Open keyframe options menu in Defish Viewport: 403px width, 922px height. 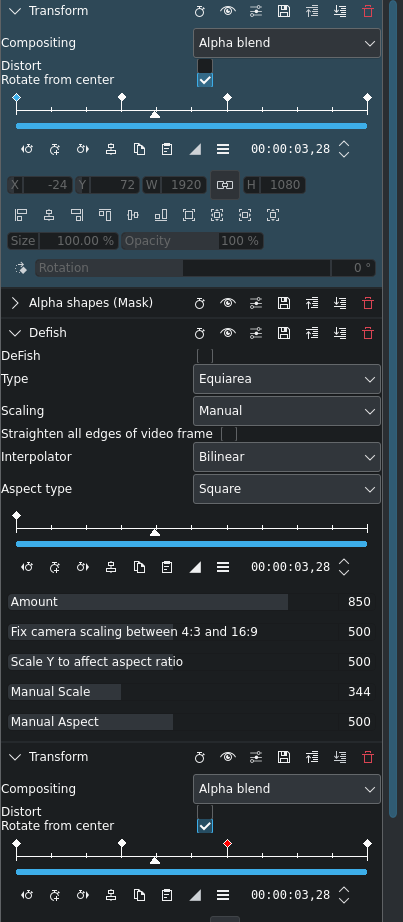tap(223, 567)
